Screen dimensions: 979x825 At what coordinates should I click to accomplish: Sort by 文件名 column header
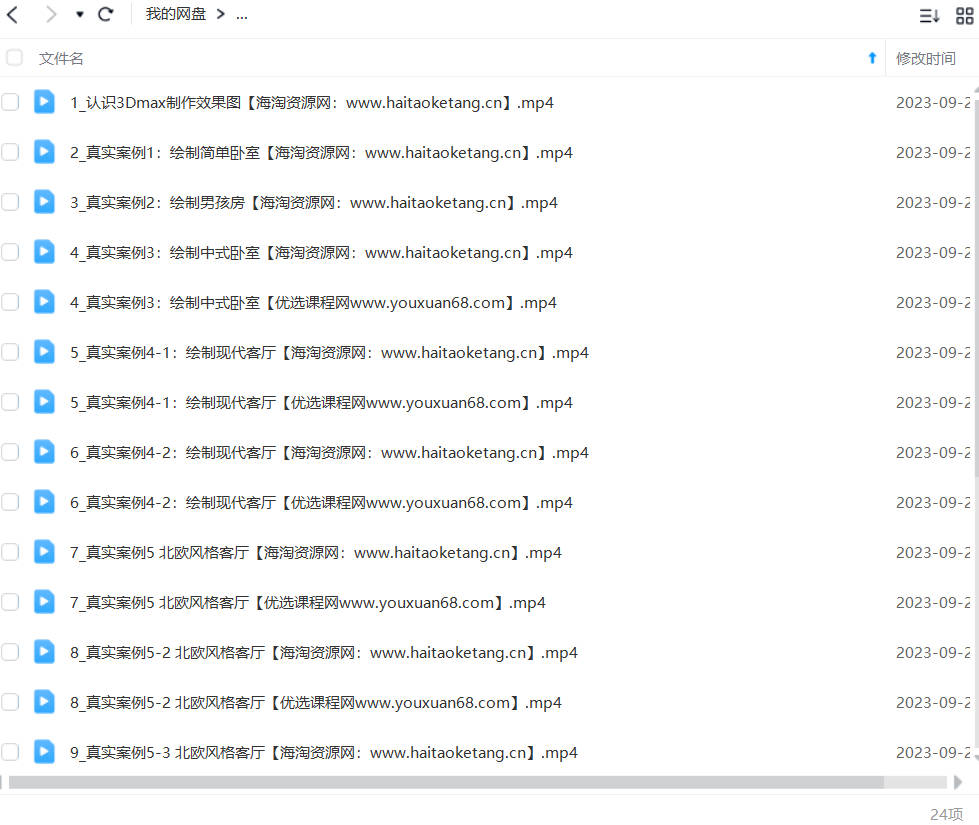(x=61, y=58)
